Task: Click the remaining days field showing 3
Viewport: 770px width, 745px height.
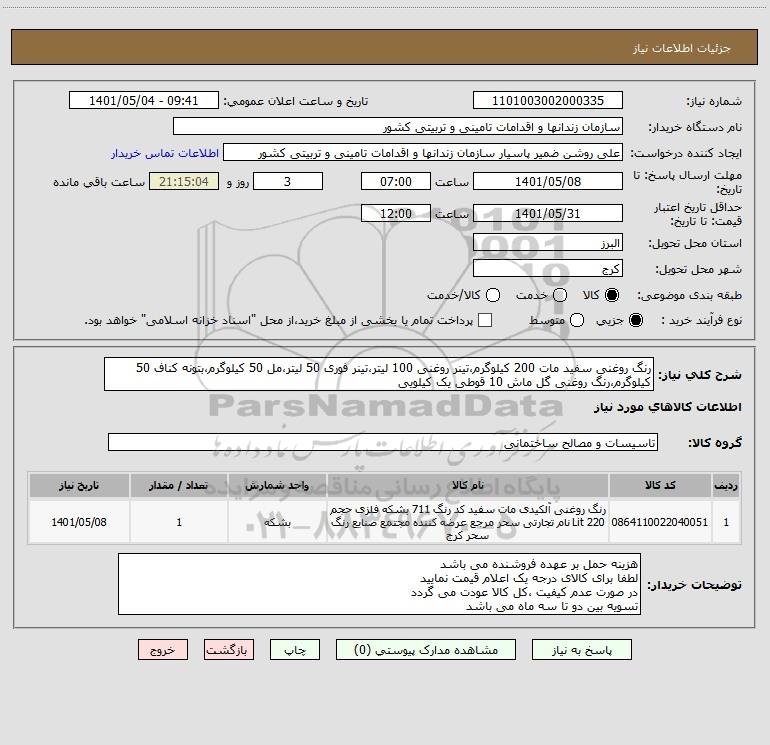Action: [288, 181]
